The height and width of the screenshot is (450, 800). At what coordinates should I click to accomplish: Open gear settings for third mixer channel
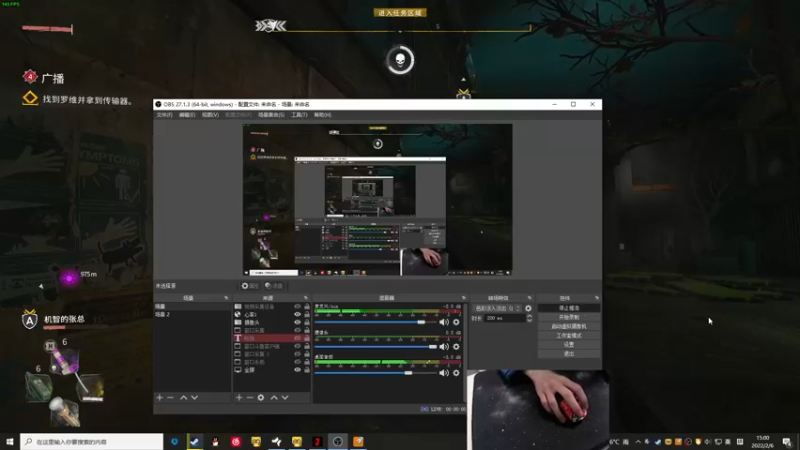point(456,373)
